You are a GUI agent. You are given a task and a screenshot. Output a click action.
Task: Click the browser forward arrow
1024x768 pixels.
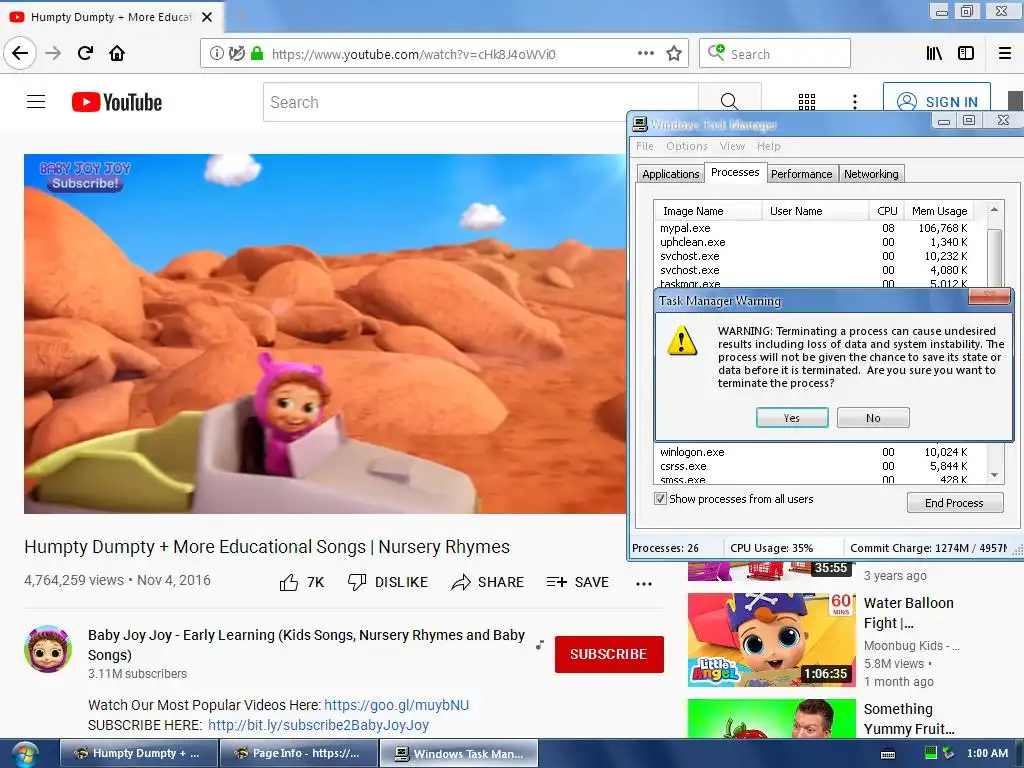(53, 53)
